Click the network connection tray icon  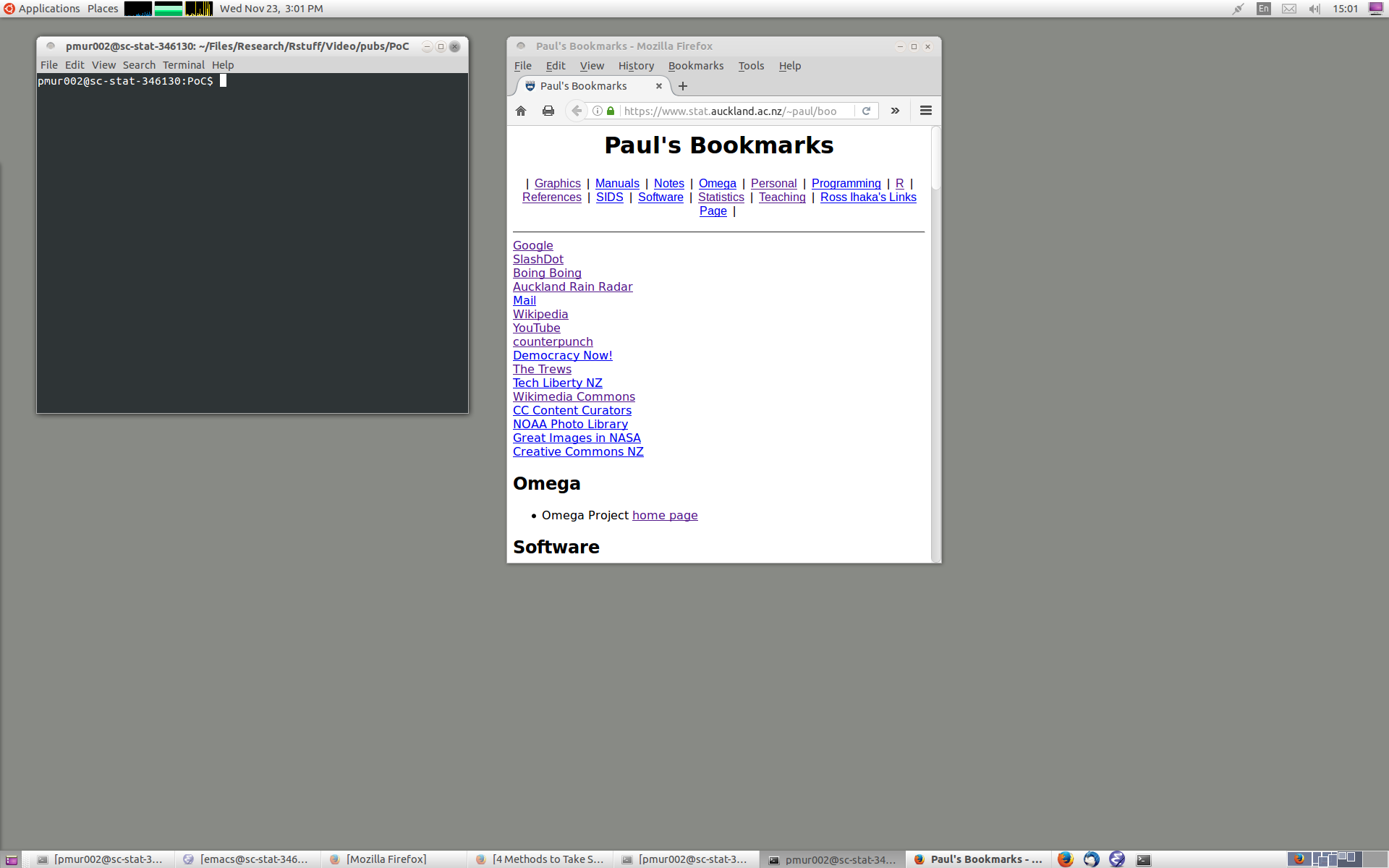(x=1238, y=9)
